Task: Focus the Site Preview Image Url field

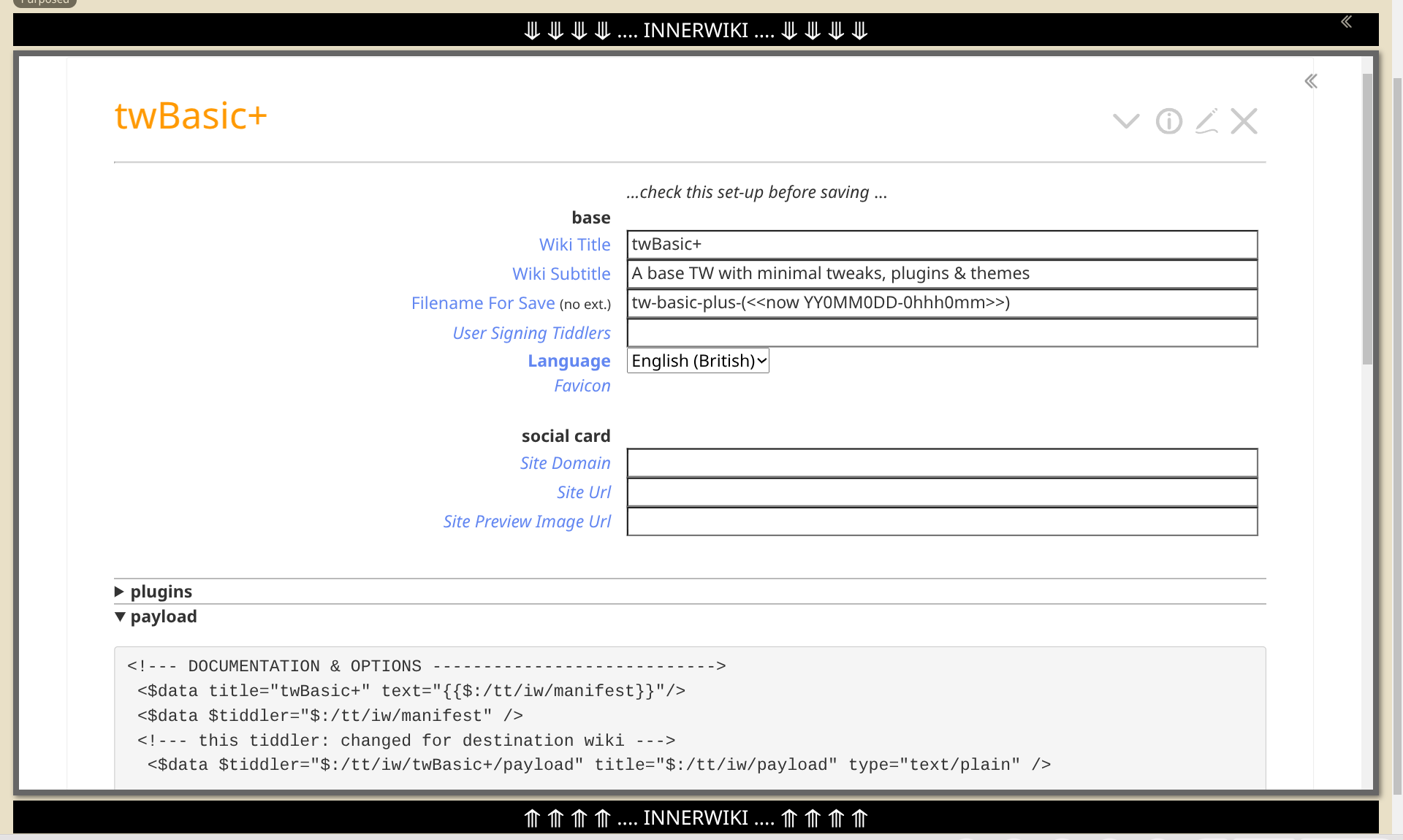Action: point(942,522)
